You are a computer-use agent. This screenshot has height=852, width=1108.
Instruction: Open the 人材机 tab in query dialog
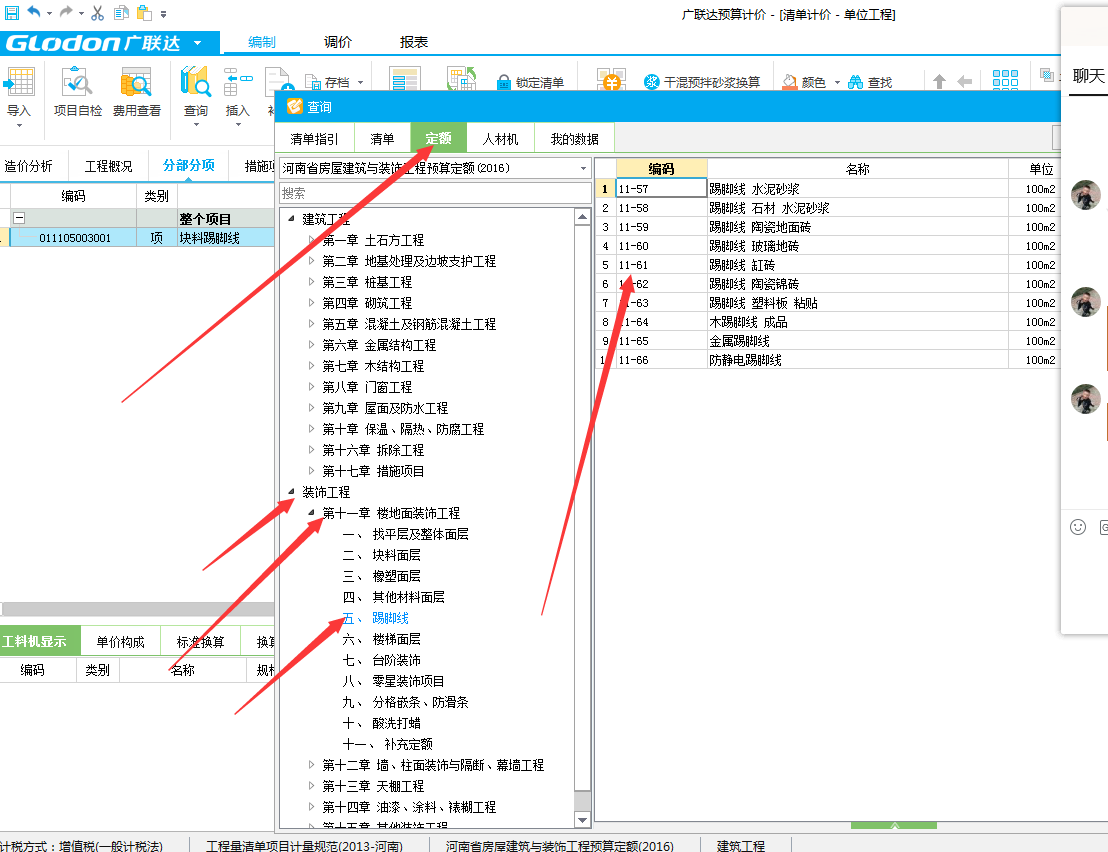500,139
